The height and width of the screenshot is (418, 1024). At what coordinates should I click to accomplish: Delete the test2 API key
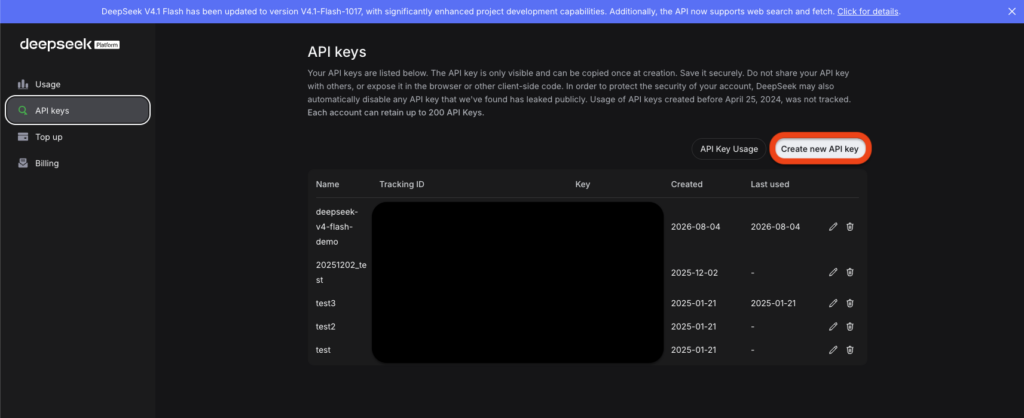(x=850, y=327)
